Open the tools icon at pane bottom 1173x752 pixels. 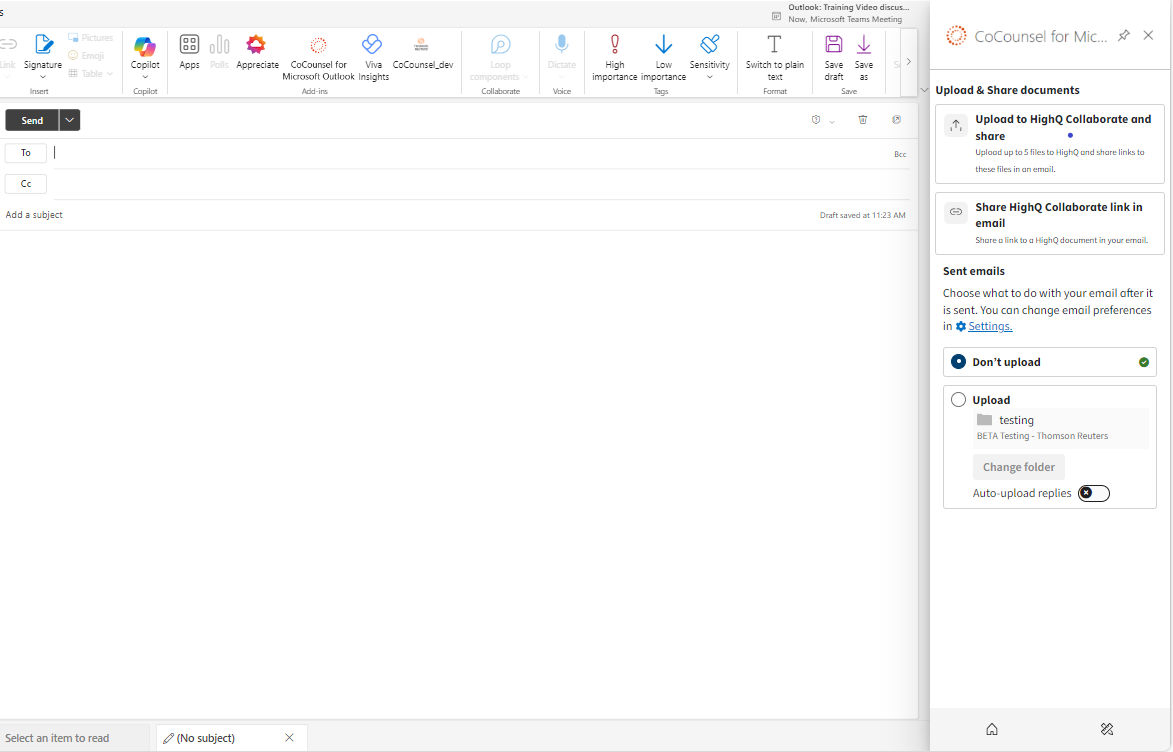click(x=1107, y=729)
